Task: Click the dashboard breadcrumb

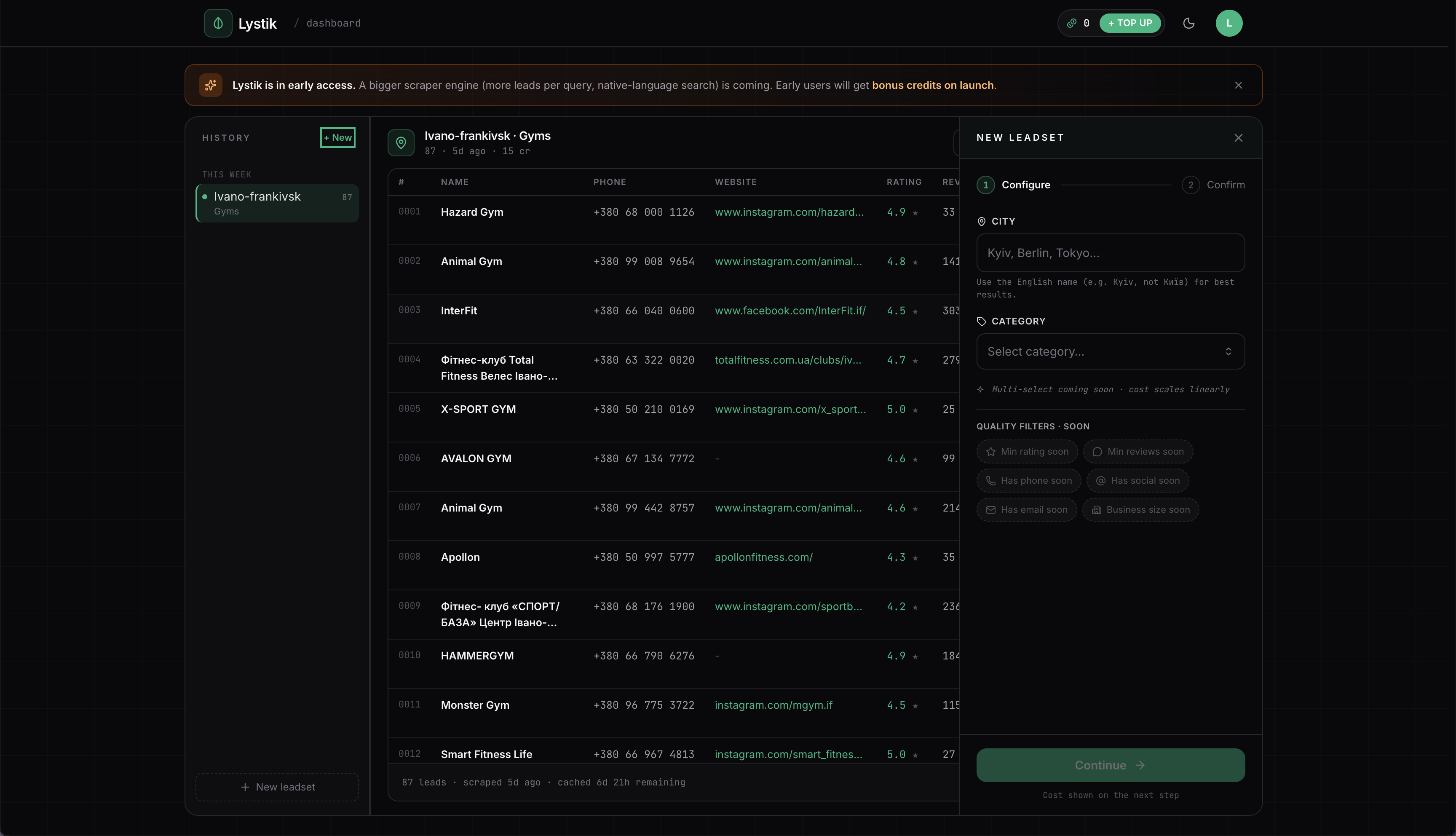Action: [333, 23]
